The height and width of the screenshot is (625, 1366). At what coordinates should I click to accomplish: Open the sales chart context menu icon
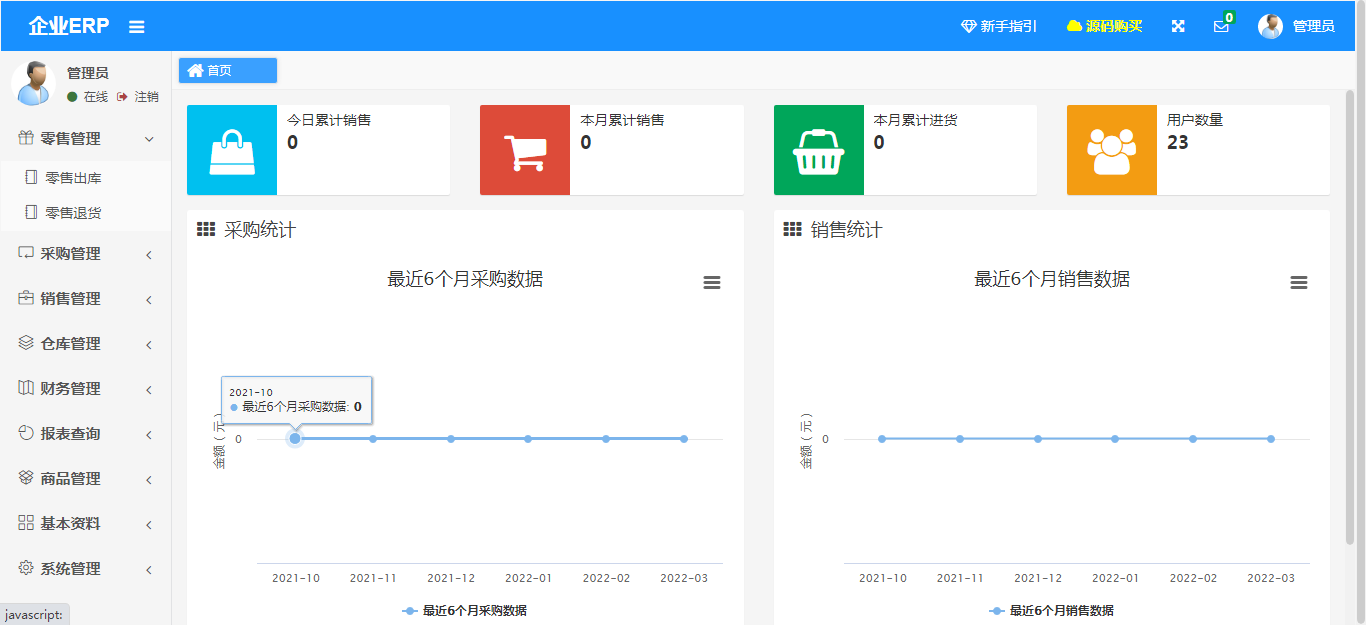pos(1299,283)
